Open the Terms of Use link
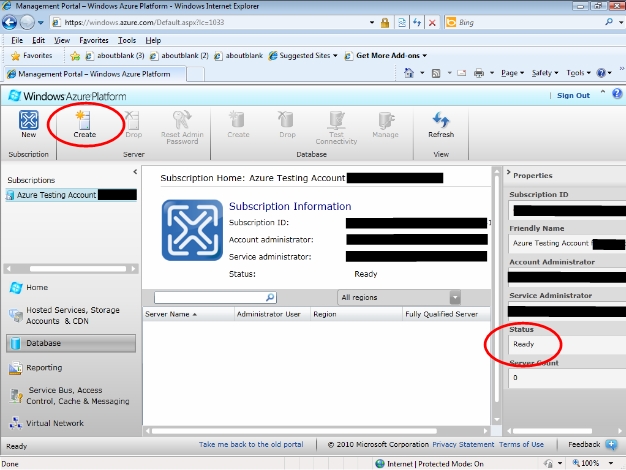Screen dimensions: 626x470 click(x=521, y=444)
